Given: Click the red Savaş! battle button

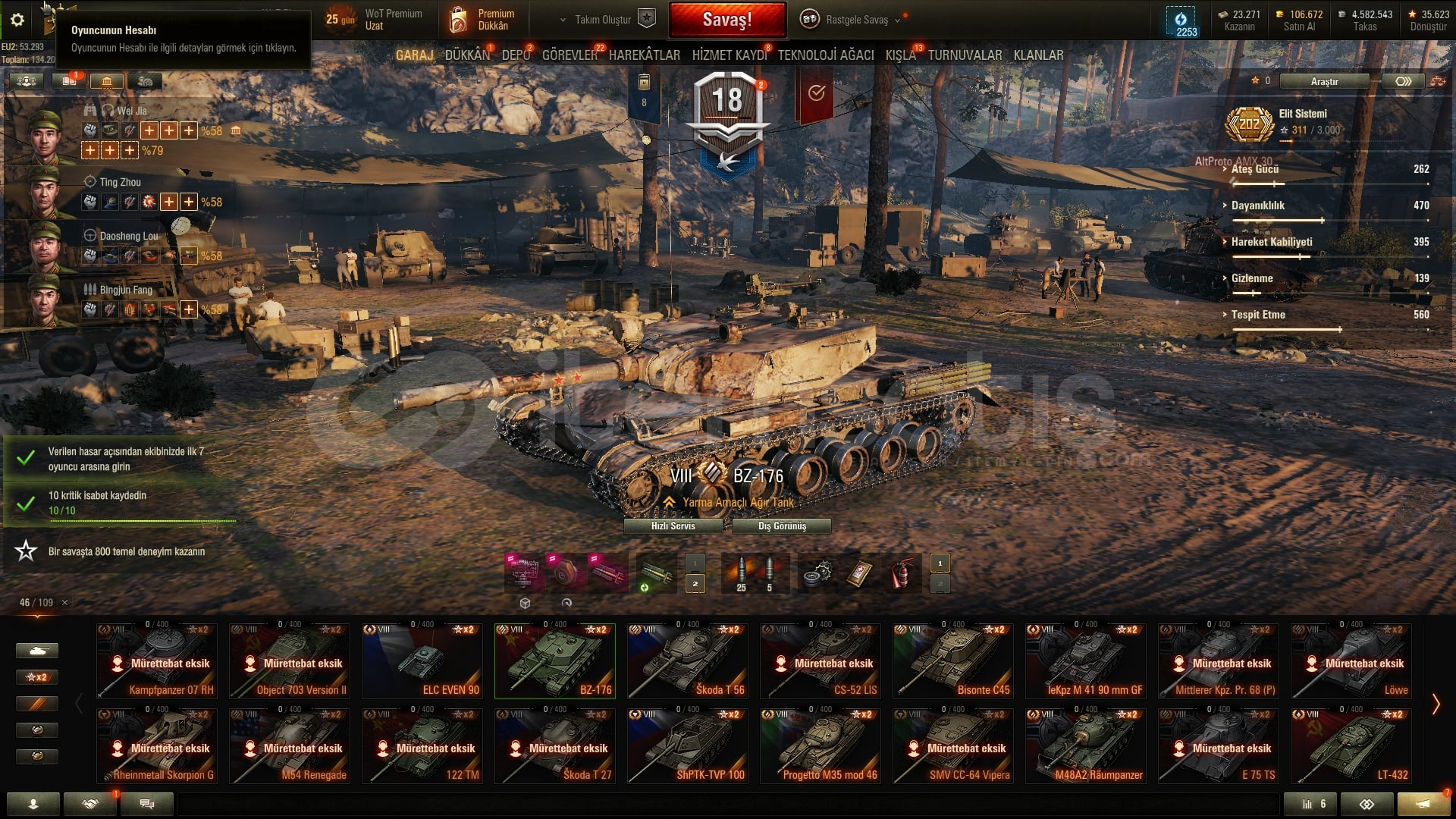Looking at the screenshot, I should tap(727, 20).
